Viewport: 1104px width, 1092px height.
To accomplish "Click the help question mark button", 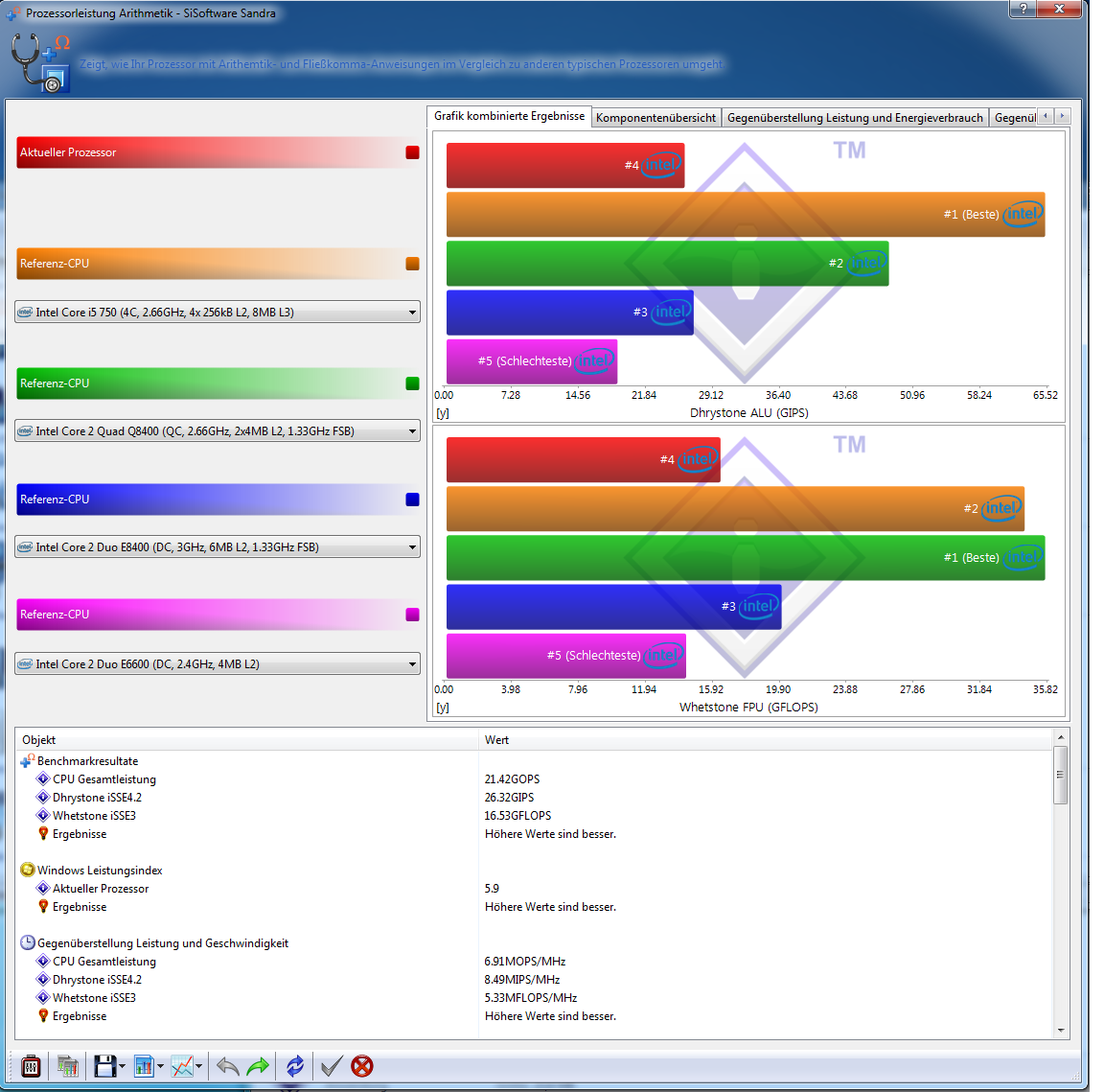I will coord(1023,10).
